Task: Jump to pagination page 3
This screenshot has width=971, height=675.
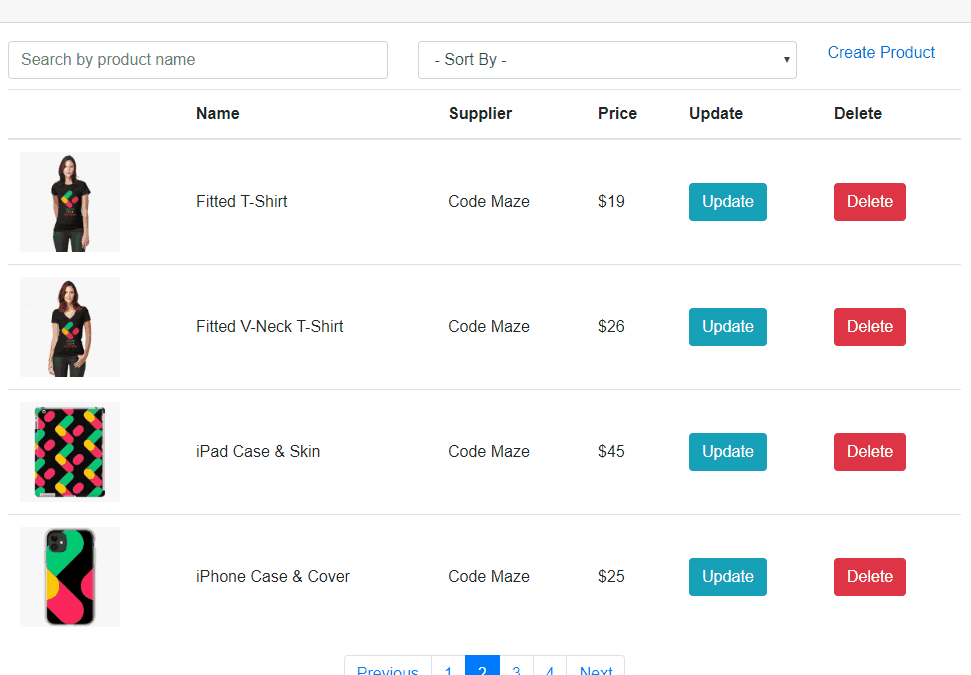Action: coord(516,668)
